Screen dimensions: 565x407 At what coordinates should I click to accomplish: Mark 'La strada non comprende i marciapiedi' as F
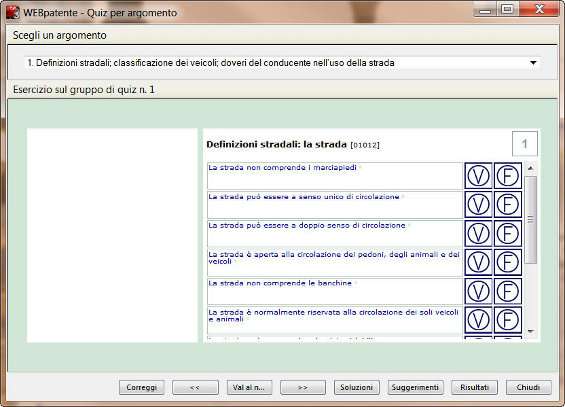[x=507, y=176]
